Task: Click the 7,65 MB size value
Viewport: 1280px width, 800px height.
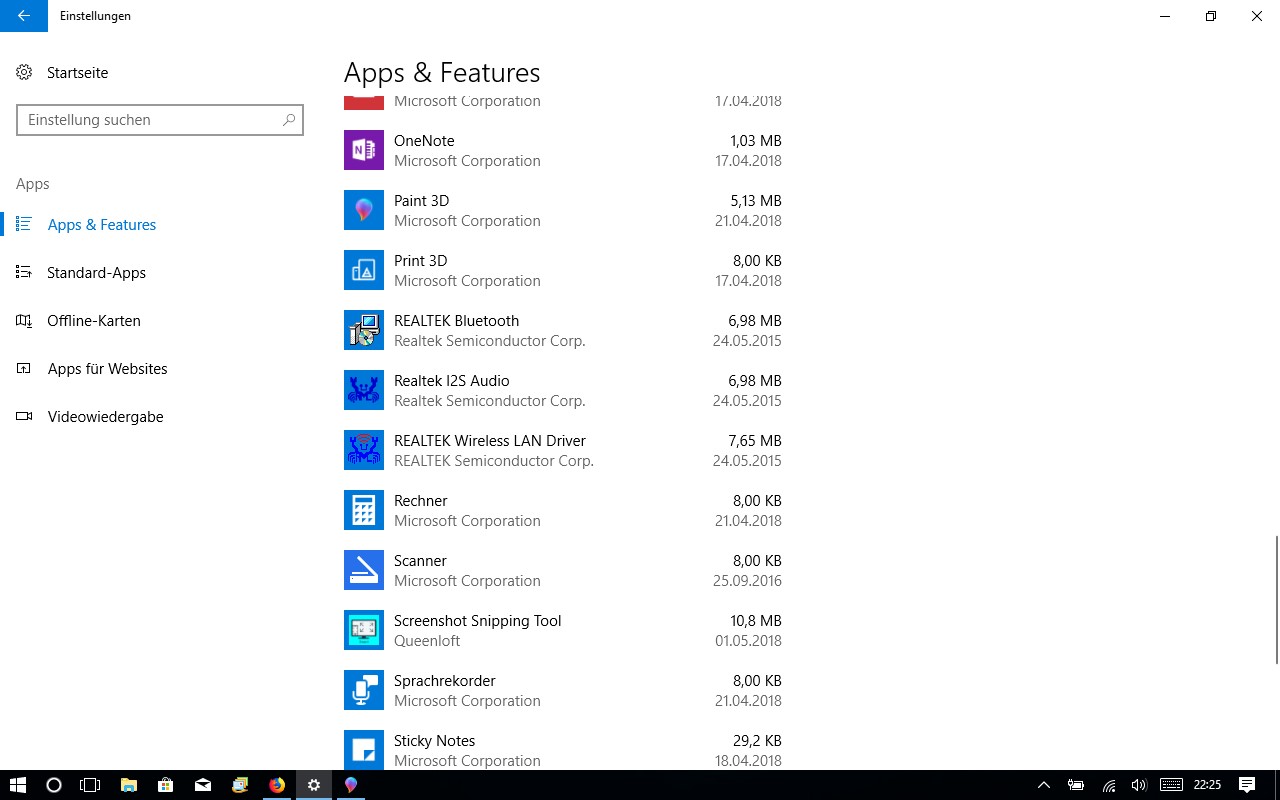Action: (x=755, y=441)
